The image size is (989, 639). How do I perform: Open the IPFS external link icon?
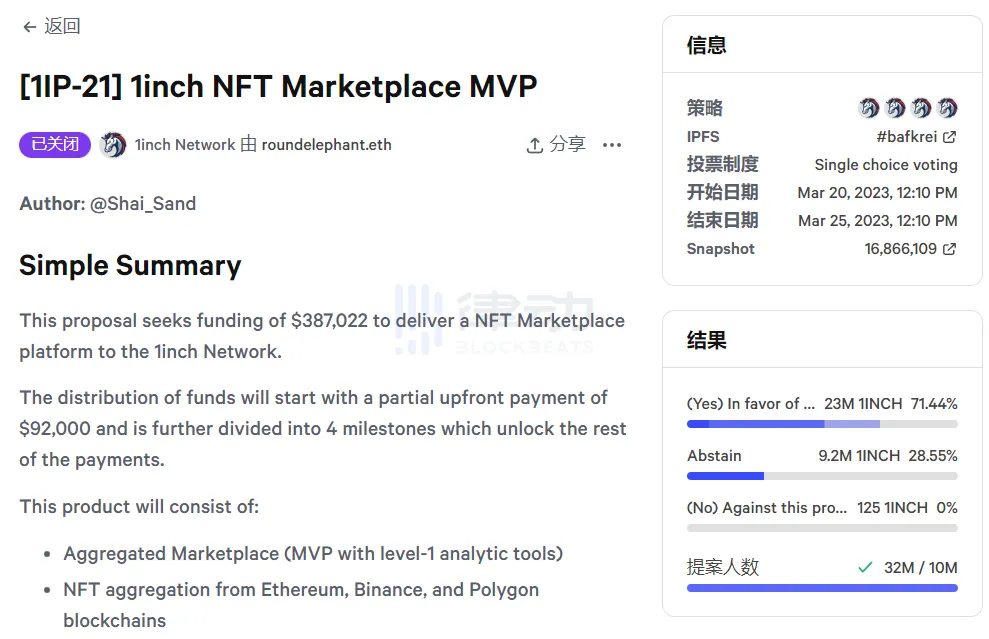pos(950,137)
